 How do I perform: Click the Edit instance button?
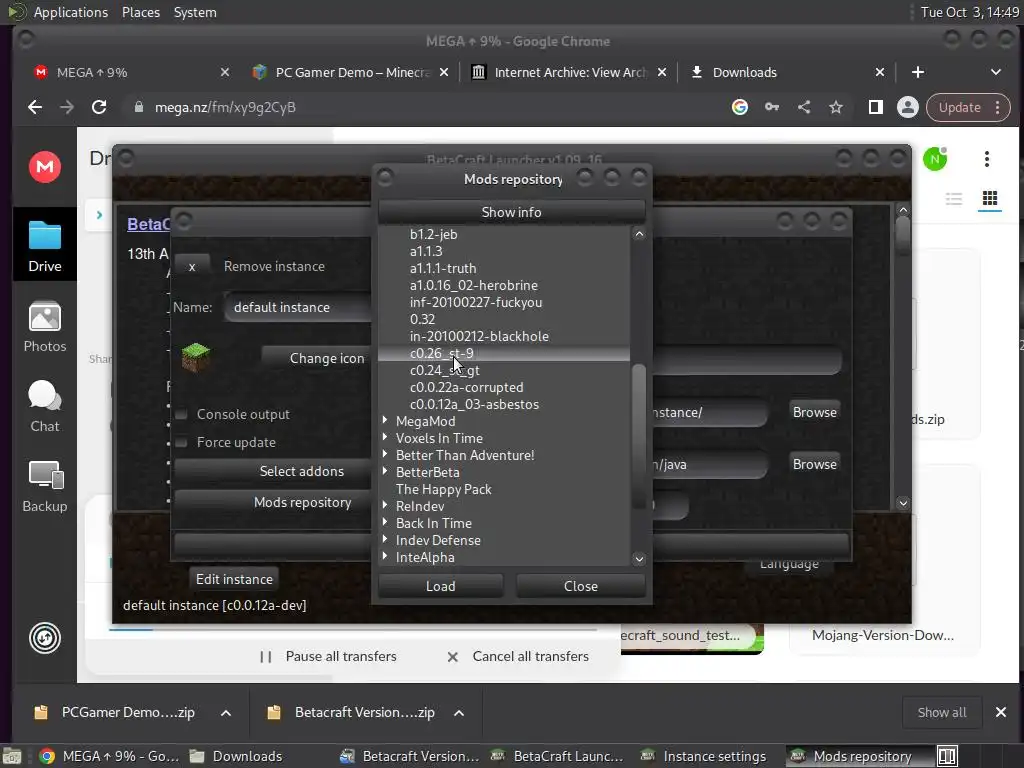234,579
